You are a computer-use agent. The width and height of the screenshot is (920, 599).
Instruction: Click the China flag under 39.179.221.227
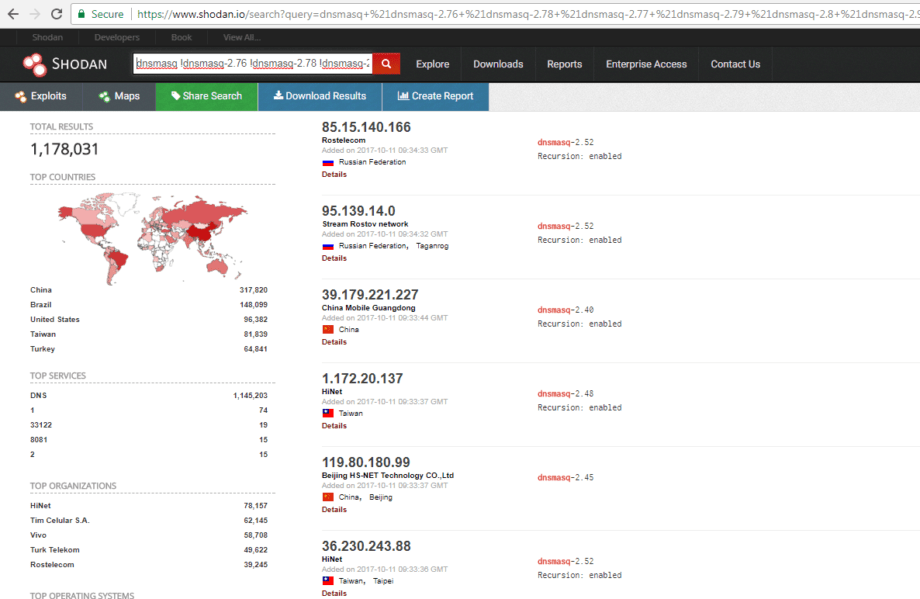coord(327,329)
